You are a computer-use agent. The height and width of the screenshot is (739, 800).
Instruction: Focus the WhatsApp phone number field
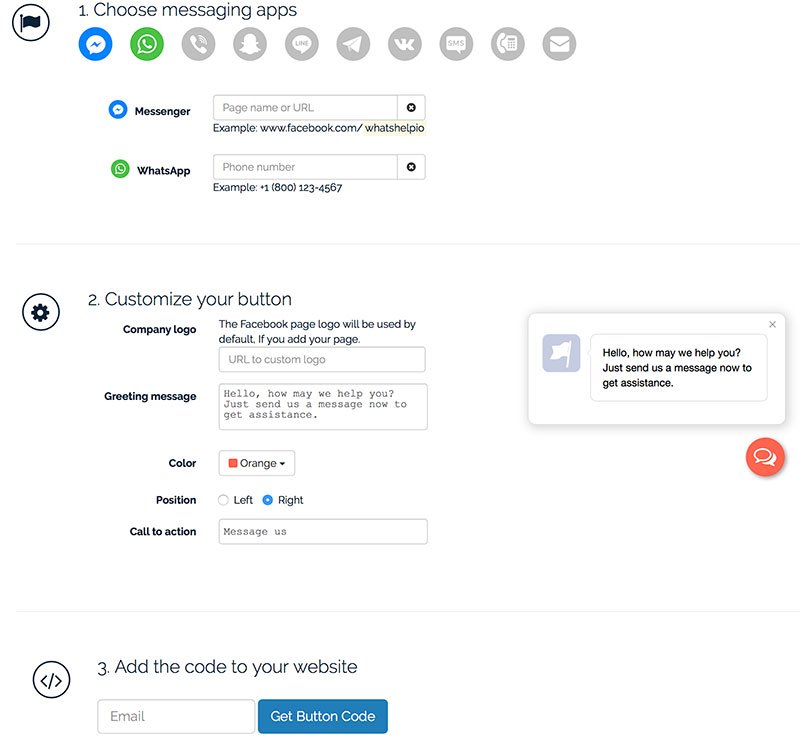305,167
